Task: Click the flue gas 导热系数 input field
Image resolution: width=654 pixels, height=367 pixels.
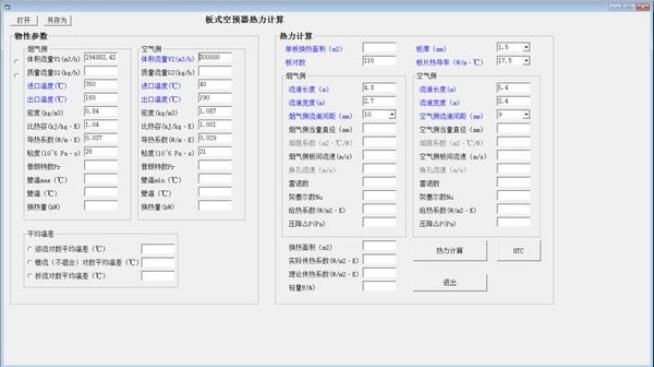Action: (x=101, y=138)
